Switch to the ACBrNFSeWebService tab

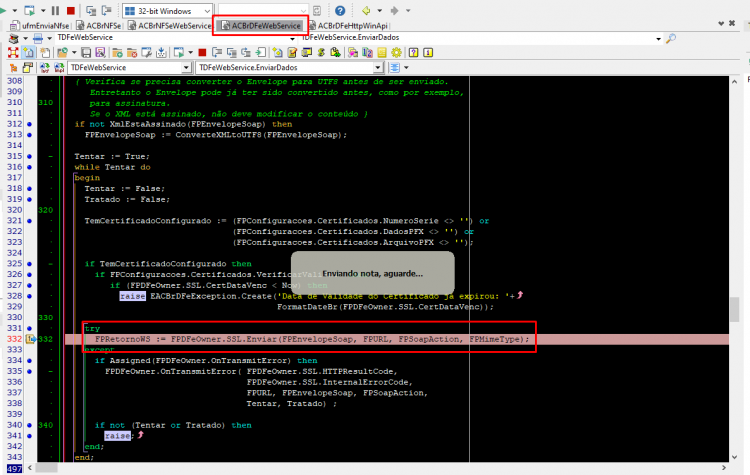point(170,25)
